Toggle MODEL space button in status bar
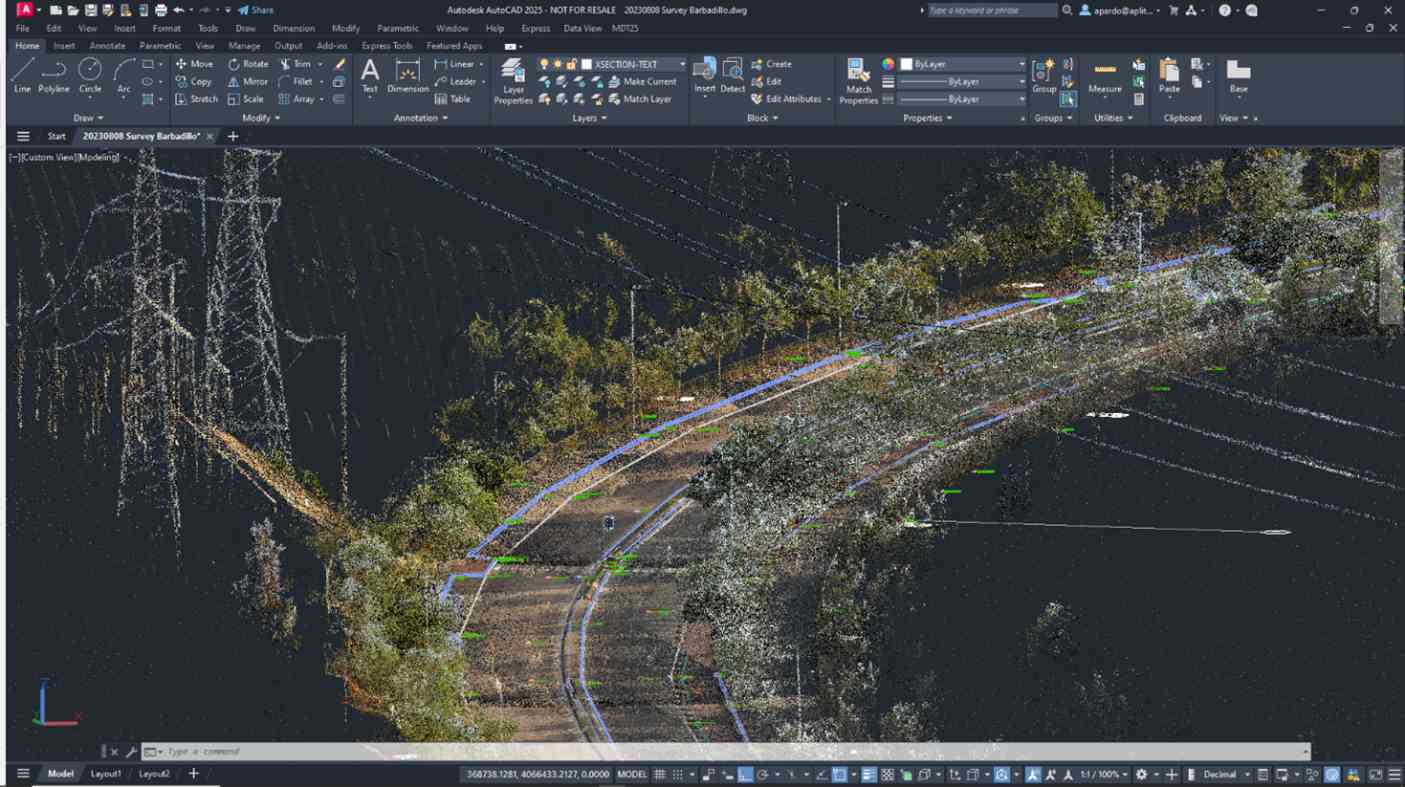The image size is (1405, 787). pyautogui.click(x=632, y=775)
